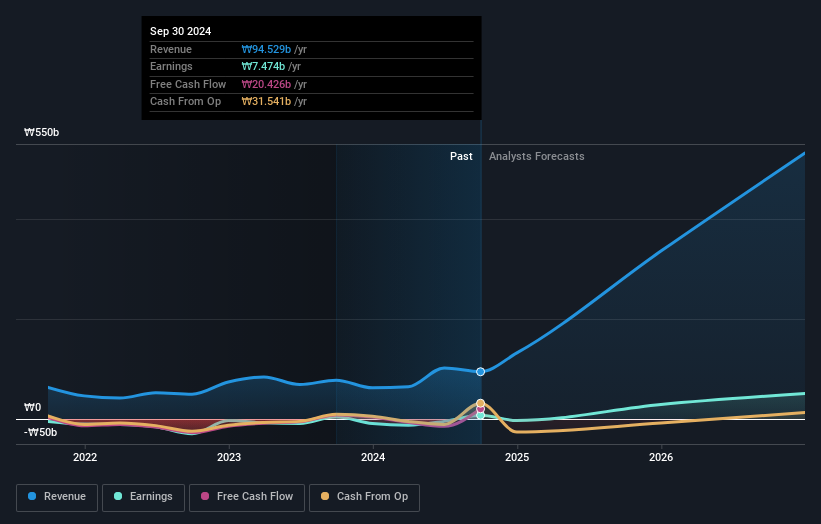Click the Free Cash Flow label in tooltip
This screenshot has width=821, height=524.
click(188, 84)
